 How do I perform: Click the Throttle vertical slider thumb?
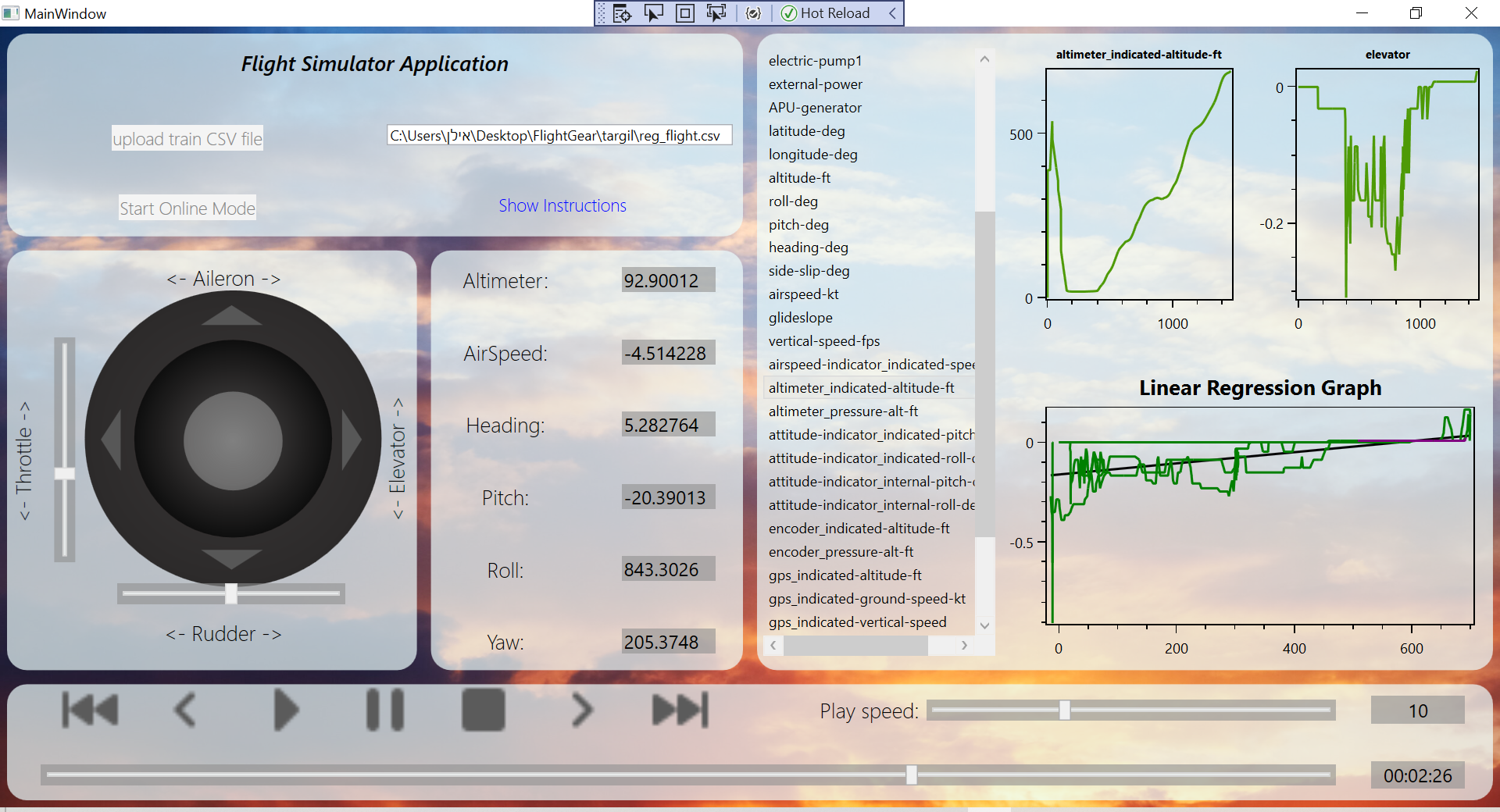(x=65, y=474)
